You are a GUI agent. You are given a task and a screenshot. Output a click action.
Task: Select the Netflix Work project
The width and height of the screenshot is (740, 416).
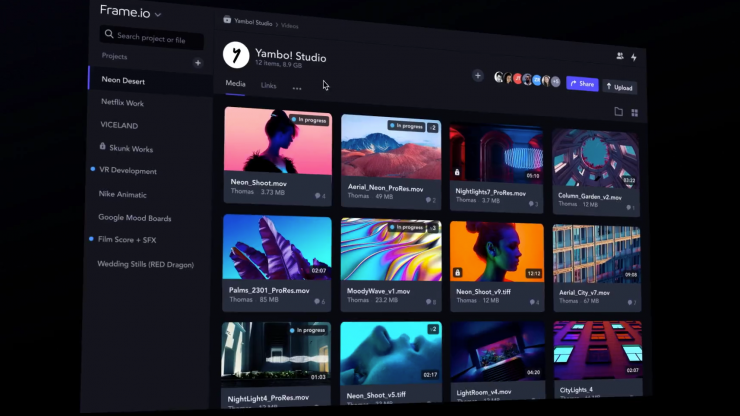click(122, 102)
